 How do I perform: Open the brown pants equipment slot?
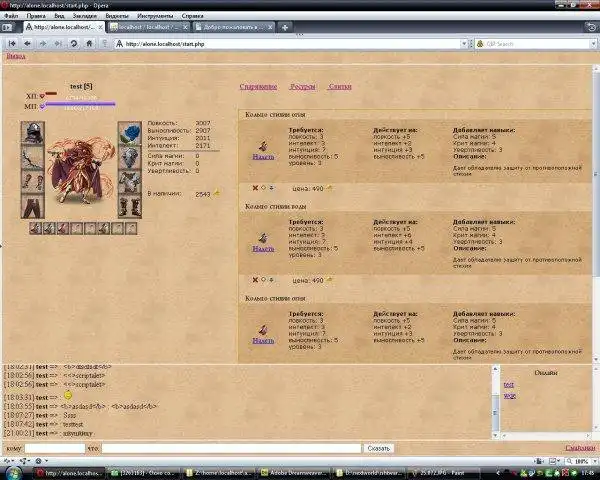pos(33,207)
